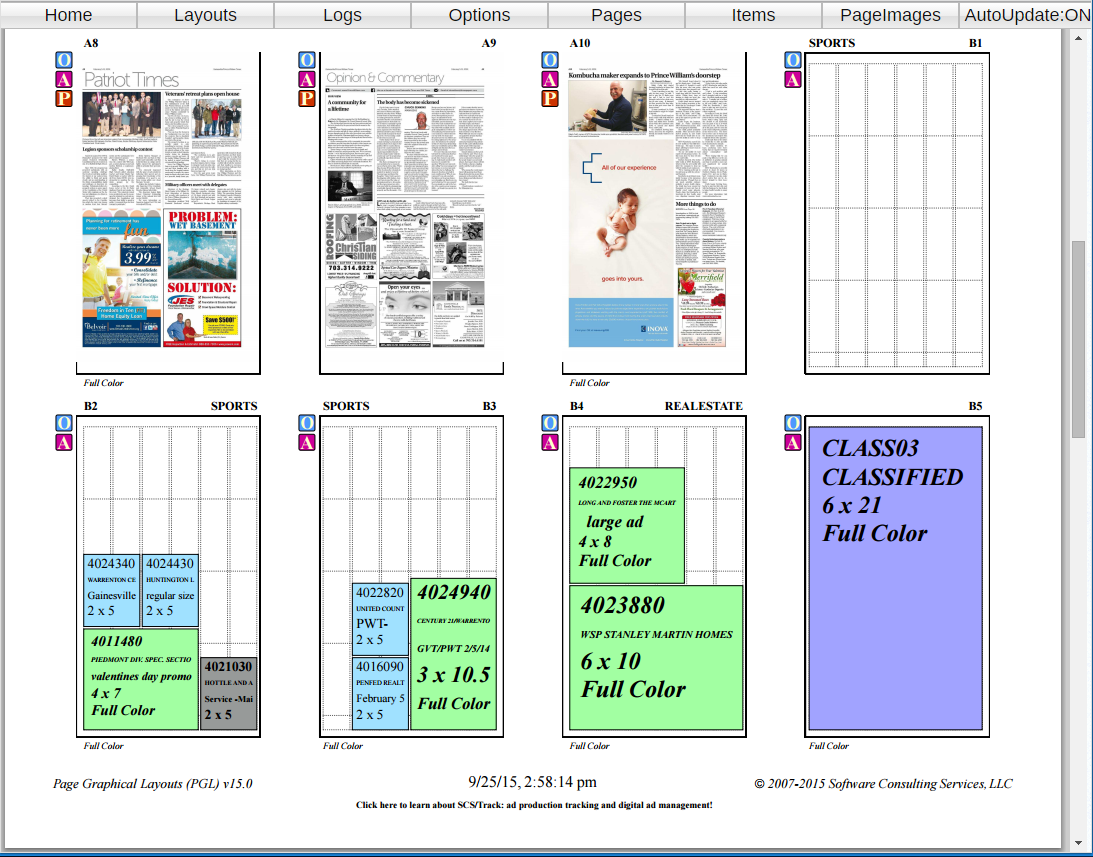Open the Opinion & Commentary page A9 thumbnail
This screenshot has height=857, width=1093.
405,206
